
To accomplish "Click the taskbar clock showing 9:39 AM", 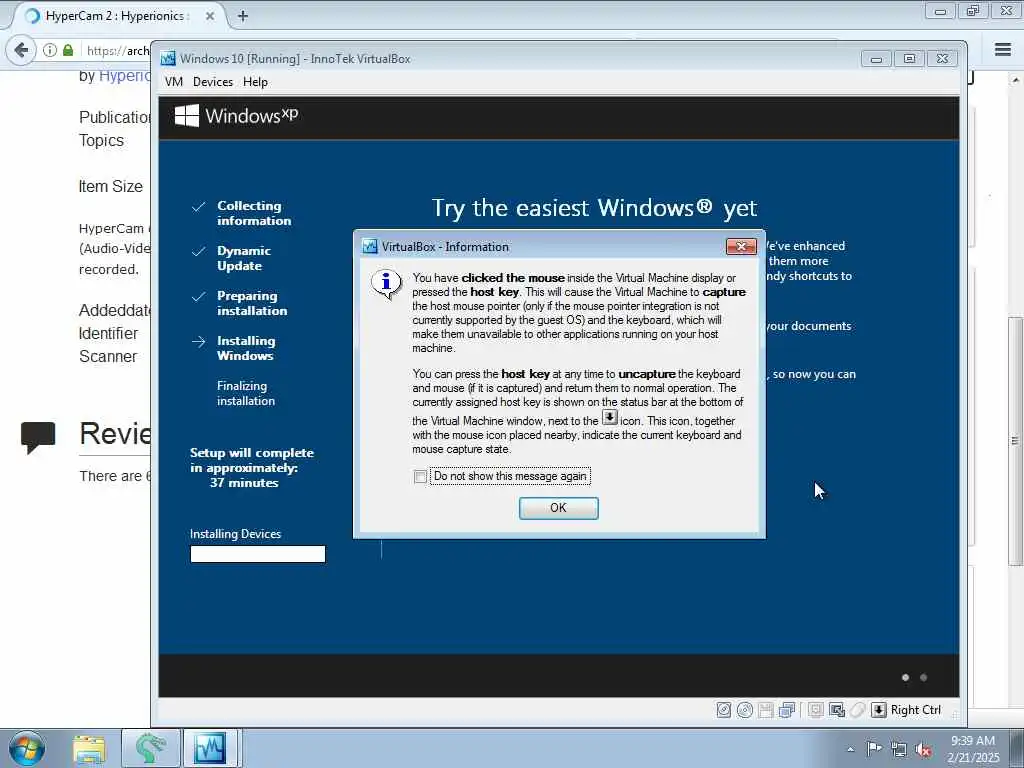I will point(973,749).
